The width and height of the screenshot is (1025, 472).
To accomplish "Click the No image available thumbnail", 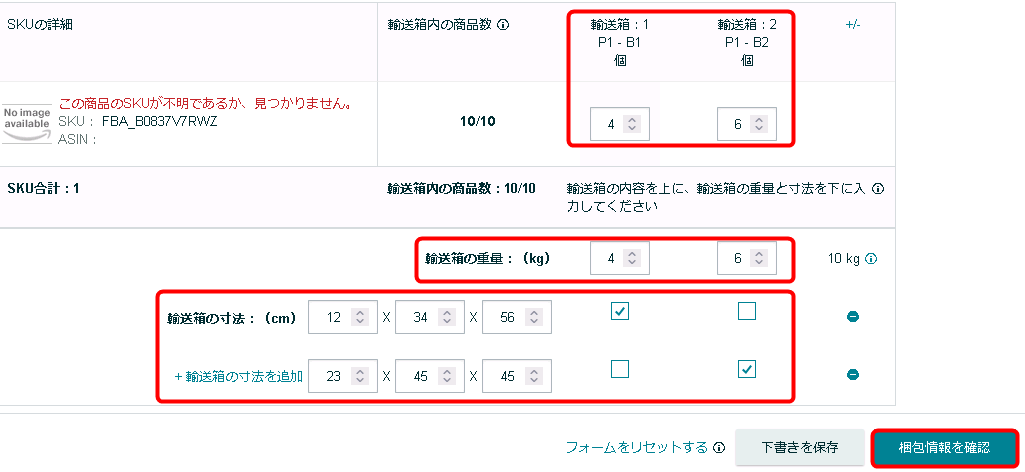I will (26, 121).
